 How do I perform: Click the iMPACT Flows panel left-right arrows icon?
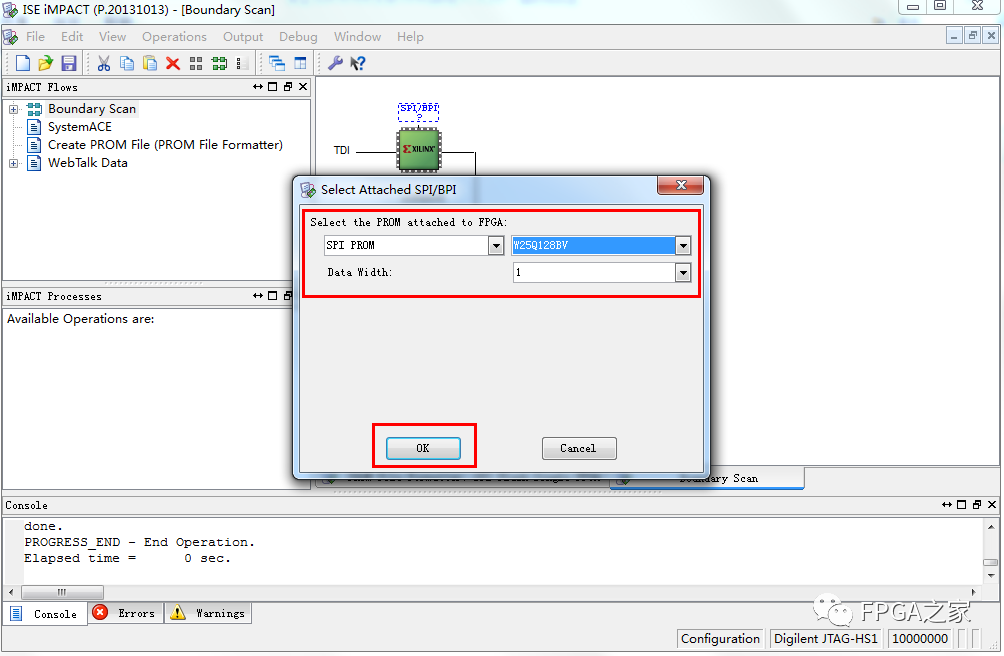tap(258, 86)
